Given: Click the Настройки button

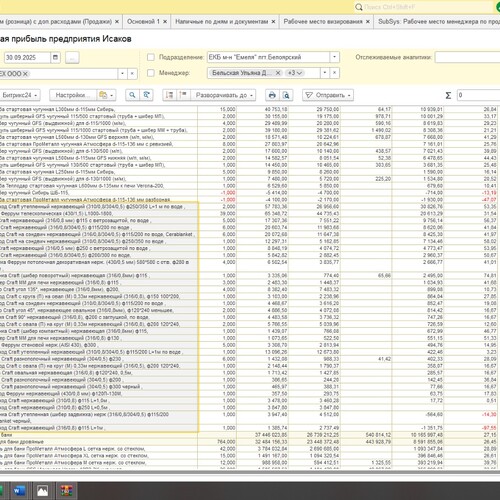Looking at the screenshot, I should (73, 95).
